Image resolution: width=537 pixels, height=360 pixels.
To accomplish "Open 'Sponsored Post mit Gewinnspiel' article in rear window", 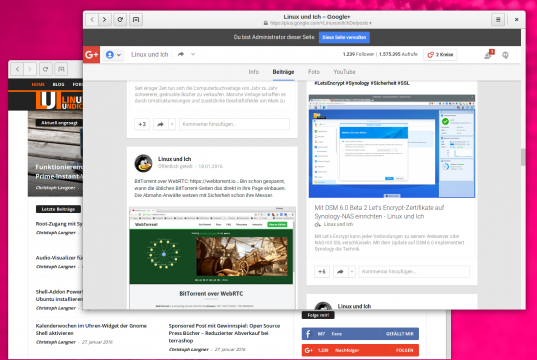I will tap(224, 333).
